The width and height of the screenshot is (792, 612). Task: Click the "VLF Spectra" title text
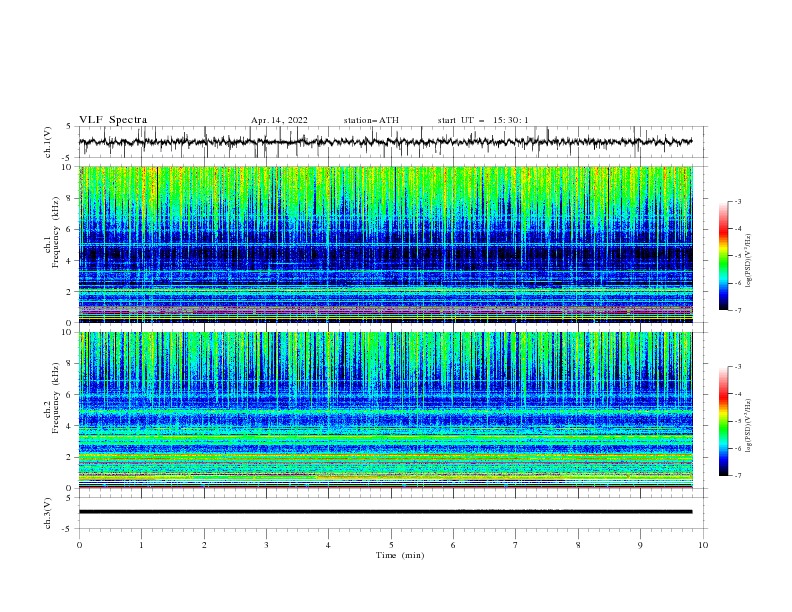113,120
